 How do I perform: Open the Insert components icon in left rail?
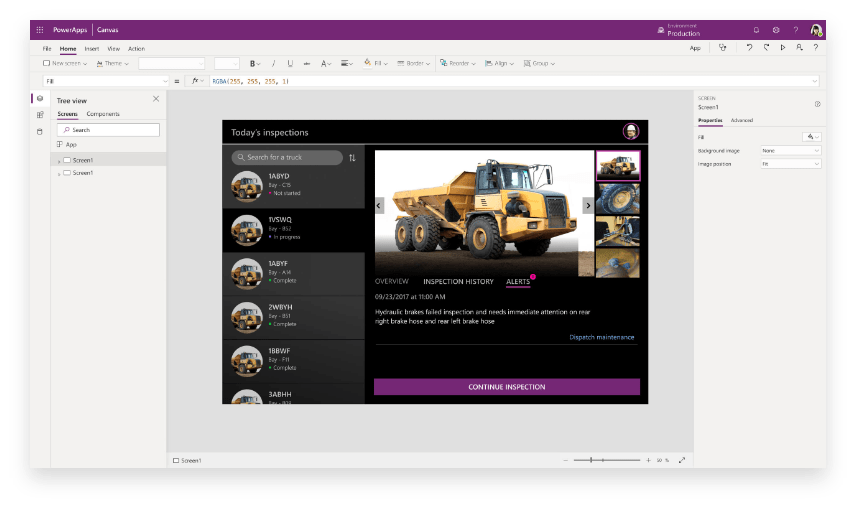40,115
